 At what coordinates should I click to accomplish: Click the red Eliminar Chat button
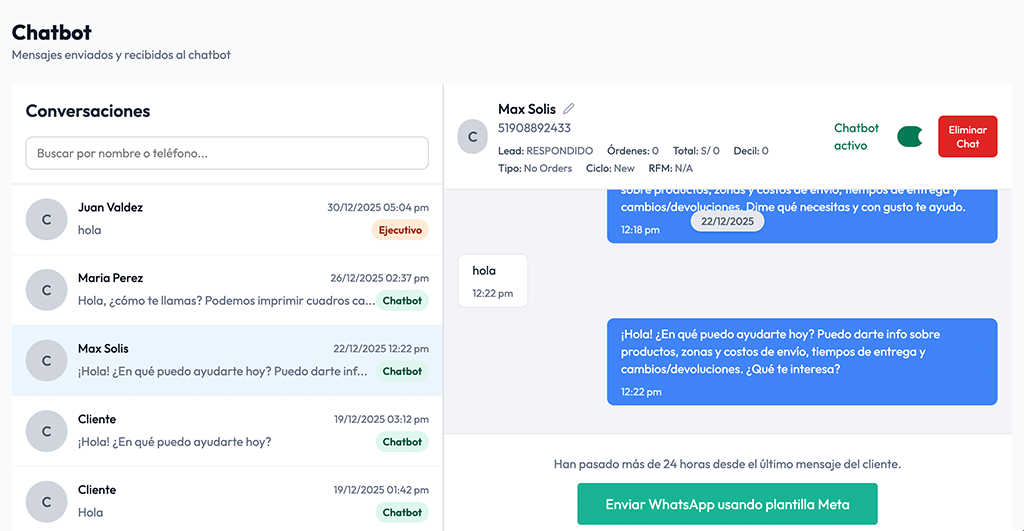click(967, 137)
